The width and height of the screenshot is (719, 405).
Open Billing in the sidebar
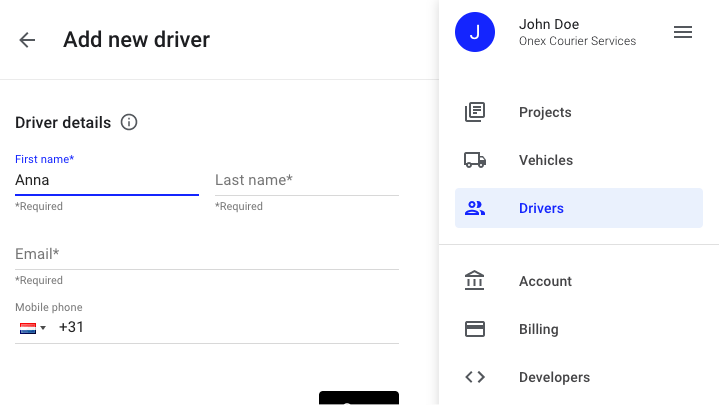tap(579, 329)
